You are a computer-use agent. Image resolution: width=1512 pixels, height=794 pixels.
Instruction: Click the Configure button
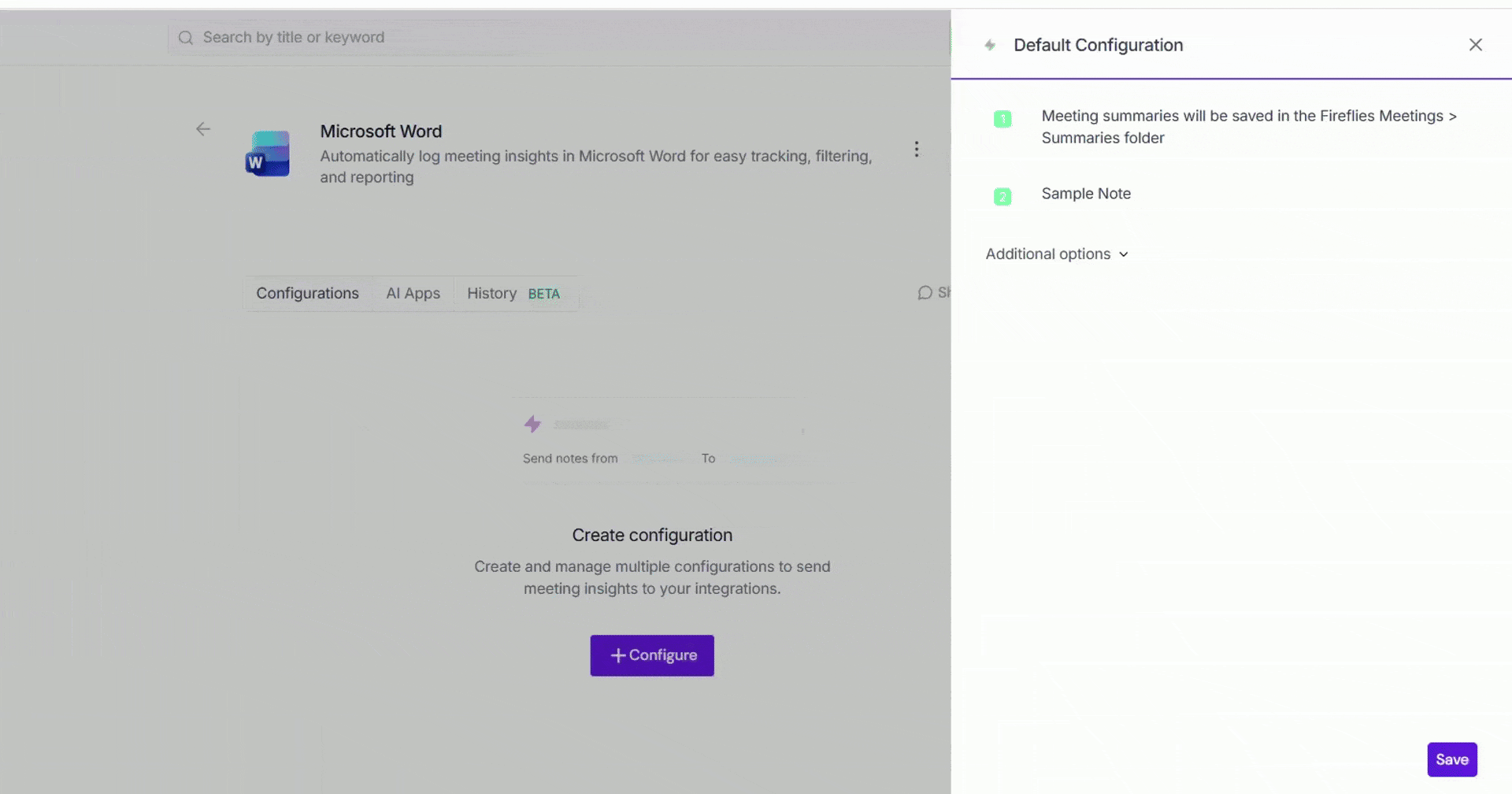click(x=652, y=655)
